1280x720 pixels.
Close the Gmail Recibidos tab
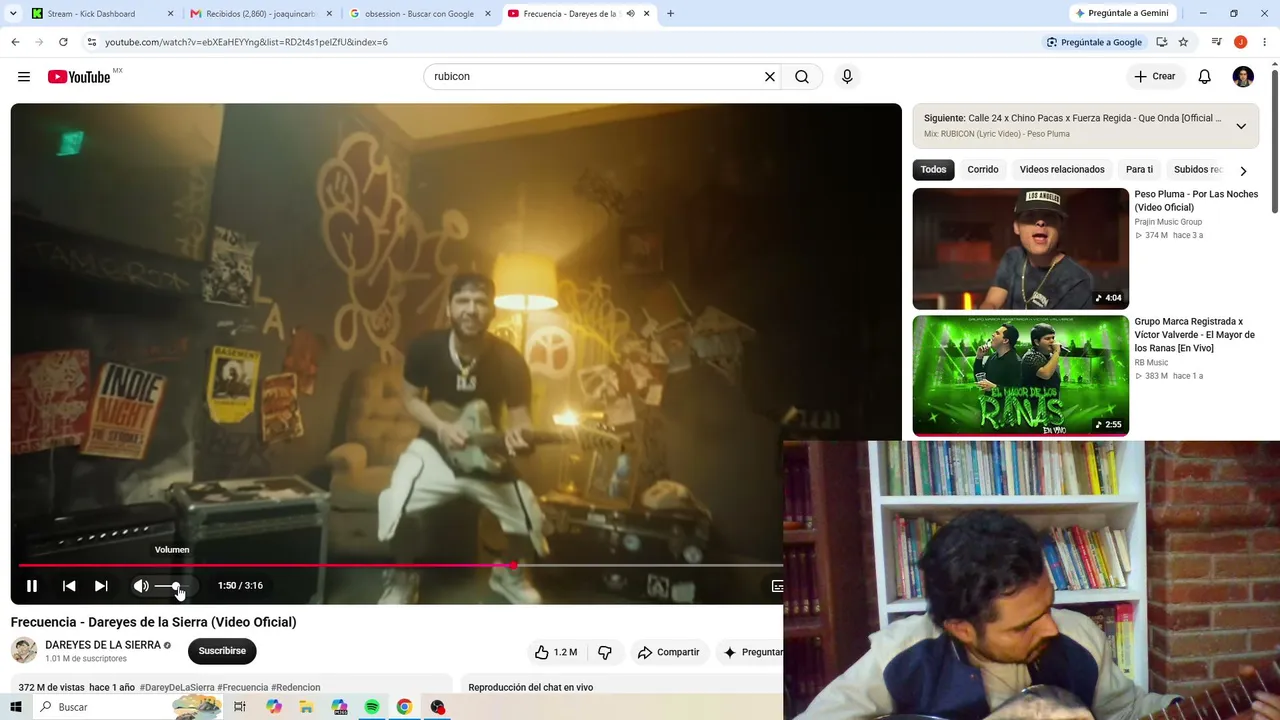[x=329, y=14]
